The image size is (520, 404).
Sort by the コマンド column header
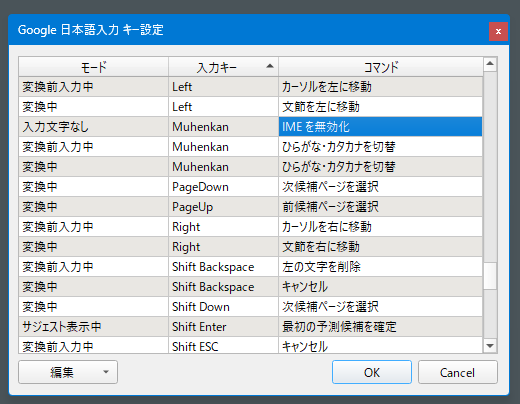(x=381, y=67)
